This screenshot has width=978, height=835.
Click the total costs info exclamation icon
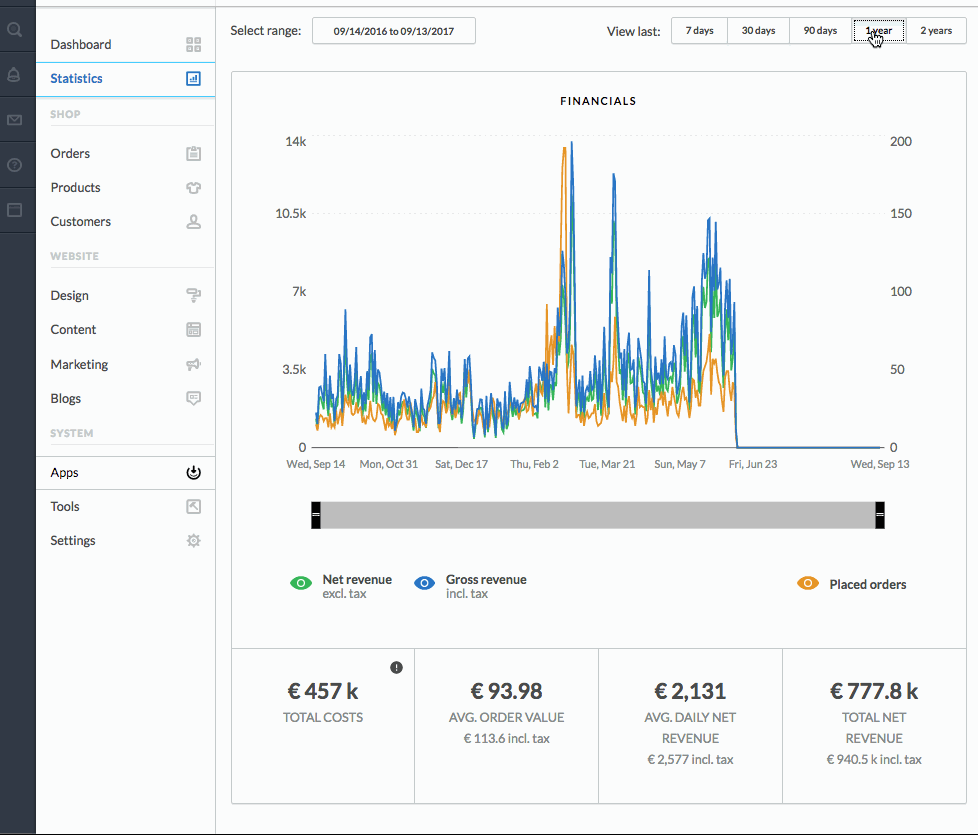pos(396,668)
